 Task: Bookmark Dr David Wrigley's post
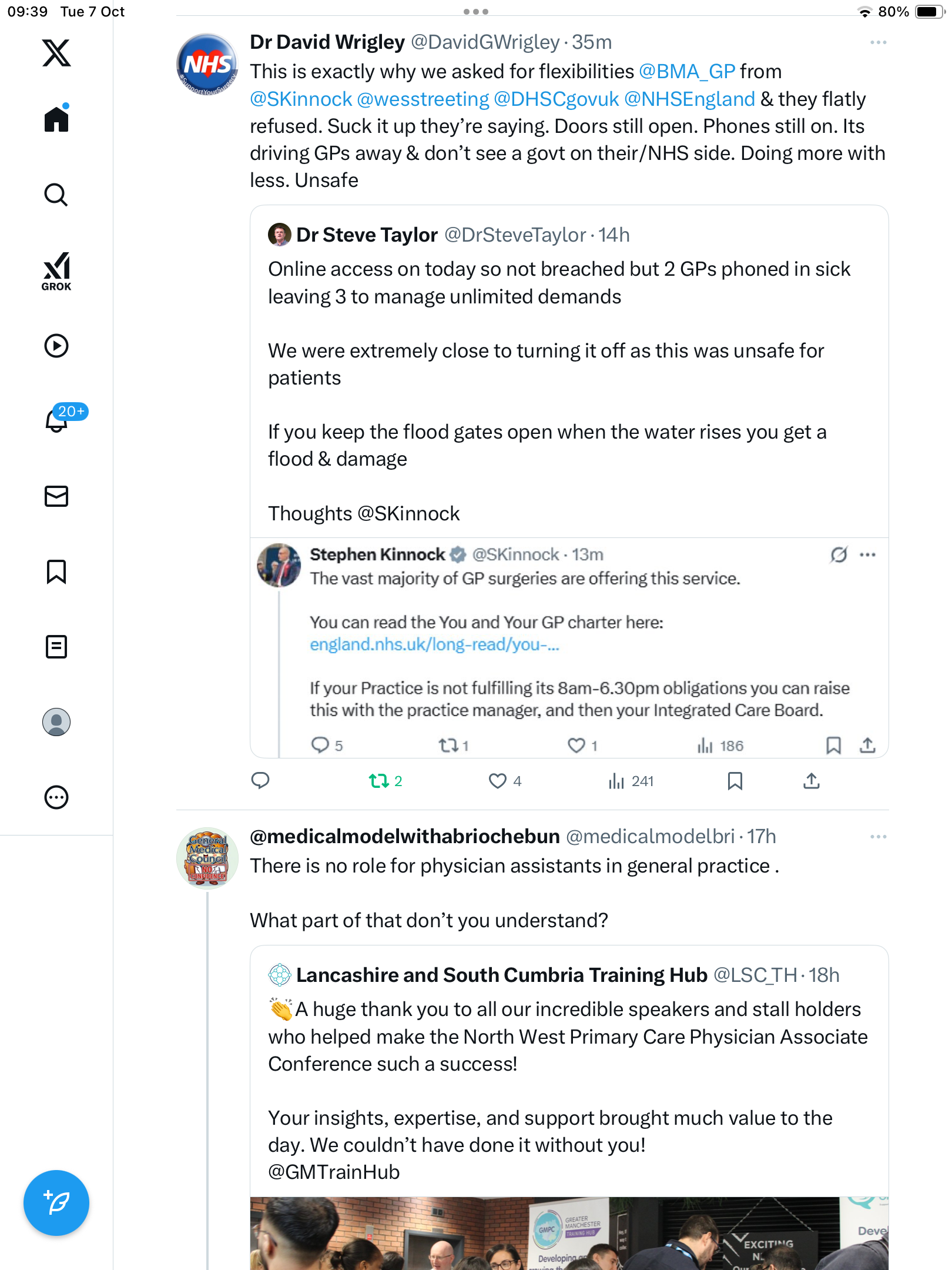pos(735,781)
